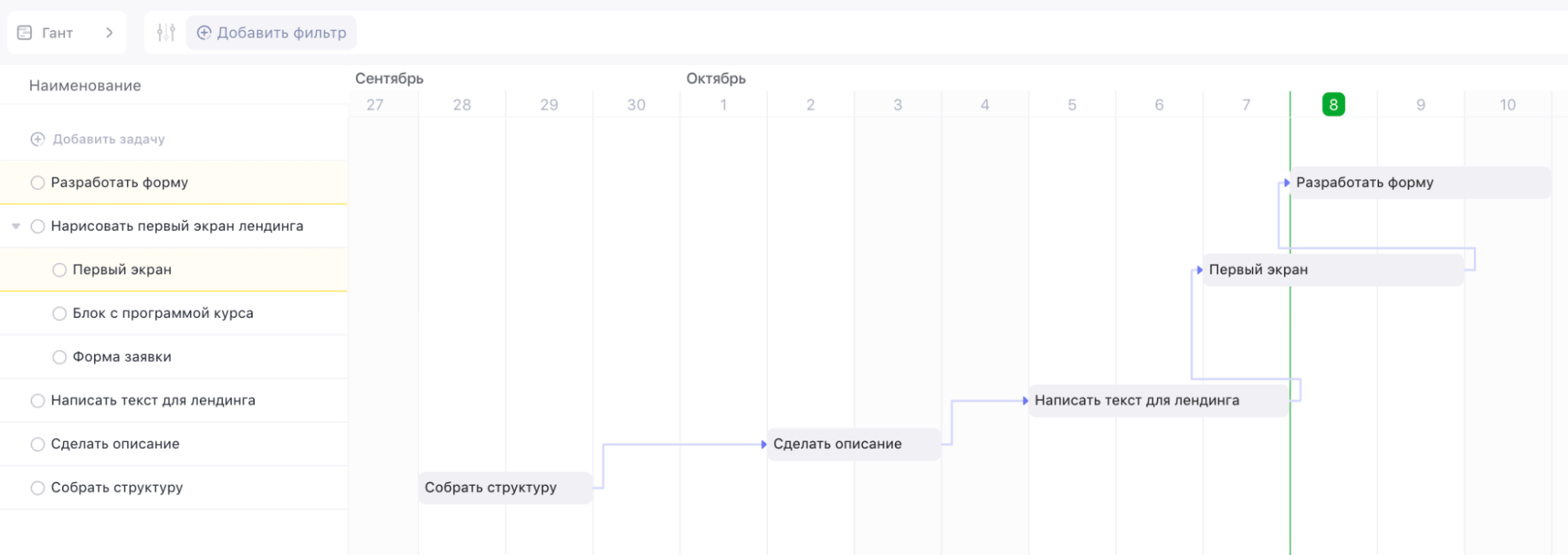Click the date 1 of Октябрь header

tap(723, 104)
